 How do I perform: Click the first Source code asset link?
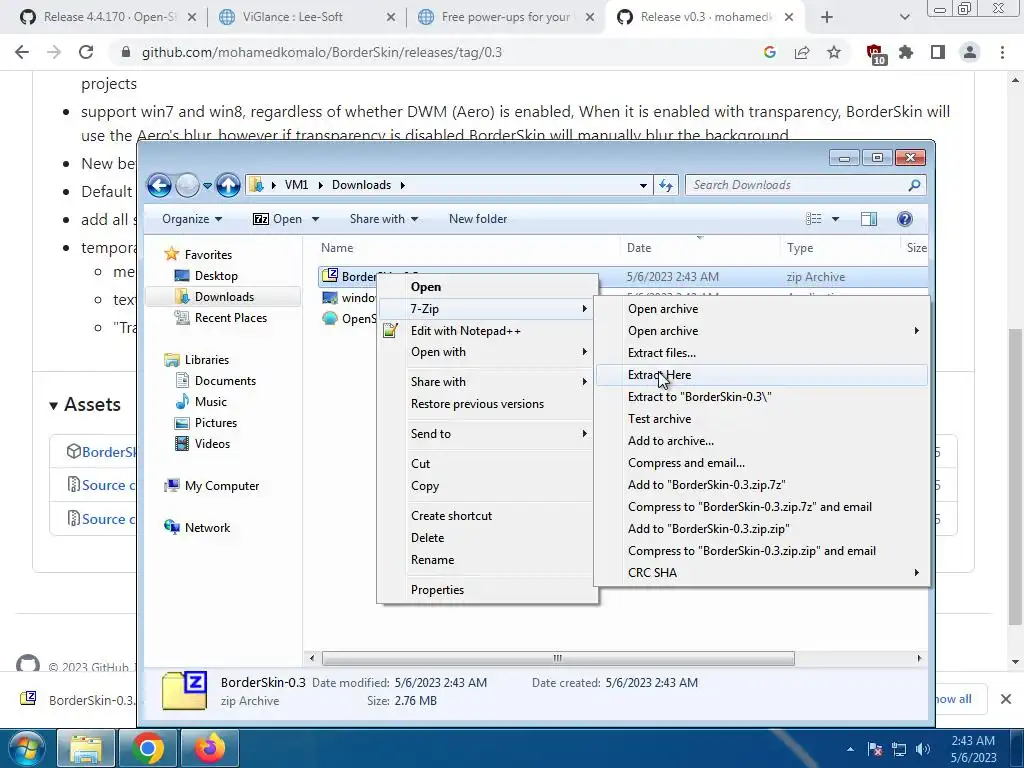click(108, 485)
